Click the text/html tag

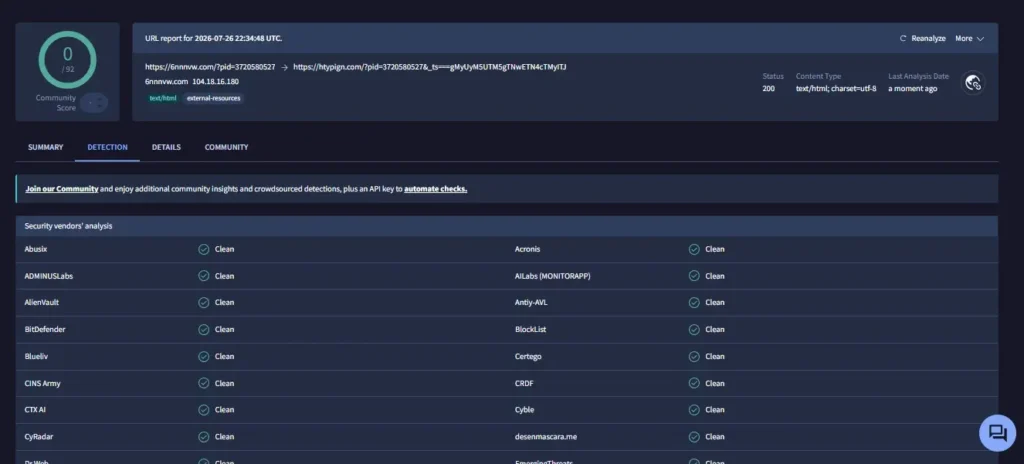163,98
